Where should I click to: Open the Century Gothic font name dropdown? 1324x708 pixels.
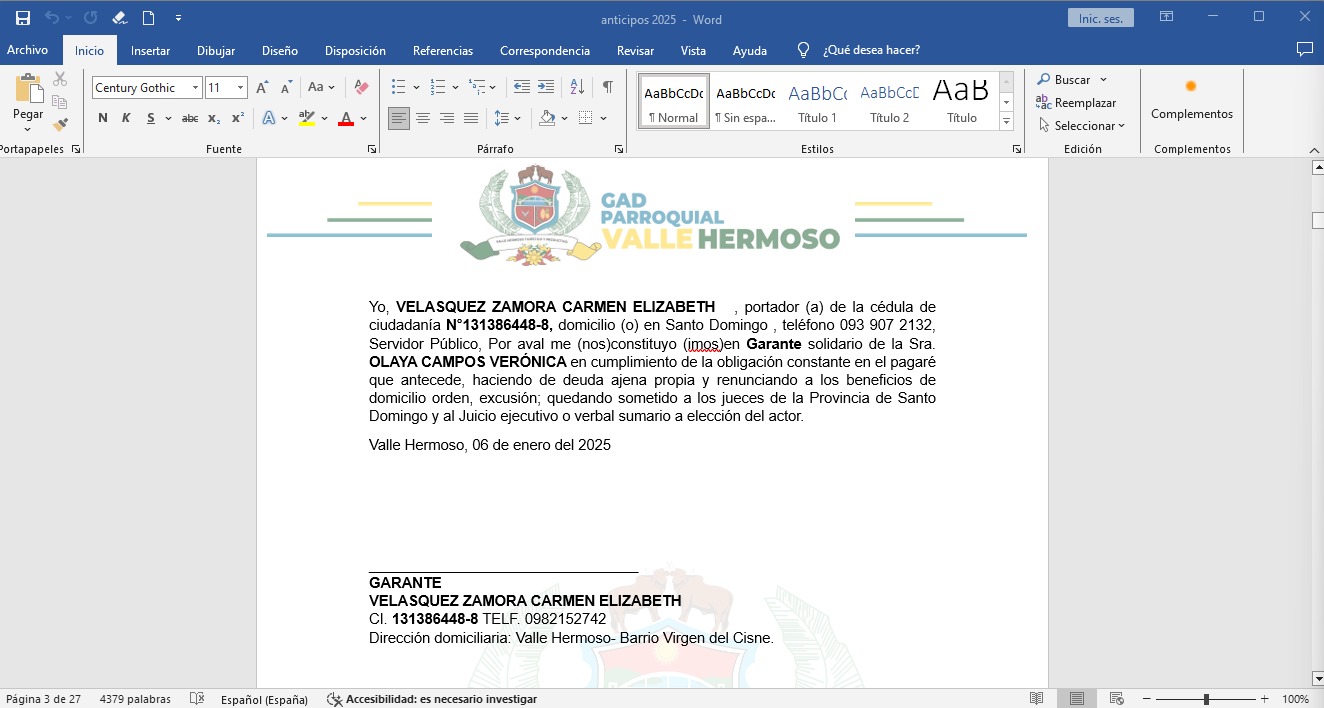click(195, 88)
